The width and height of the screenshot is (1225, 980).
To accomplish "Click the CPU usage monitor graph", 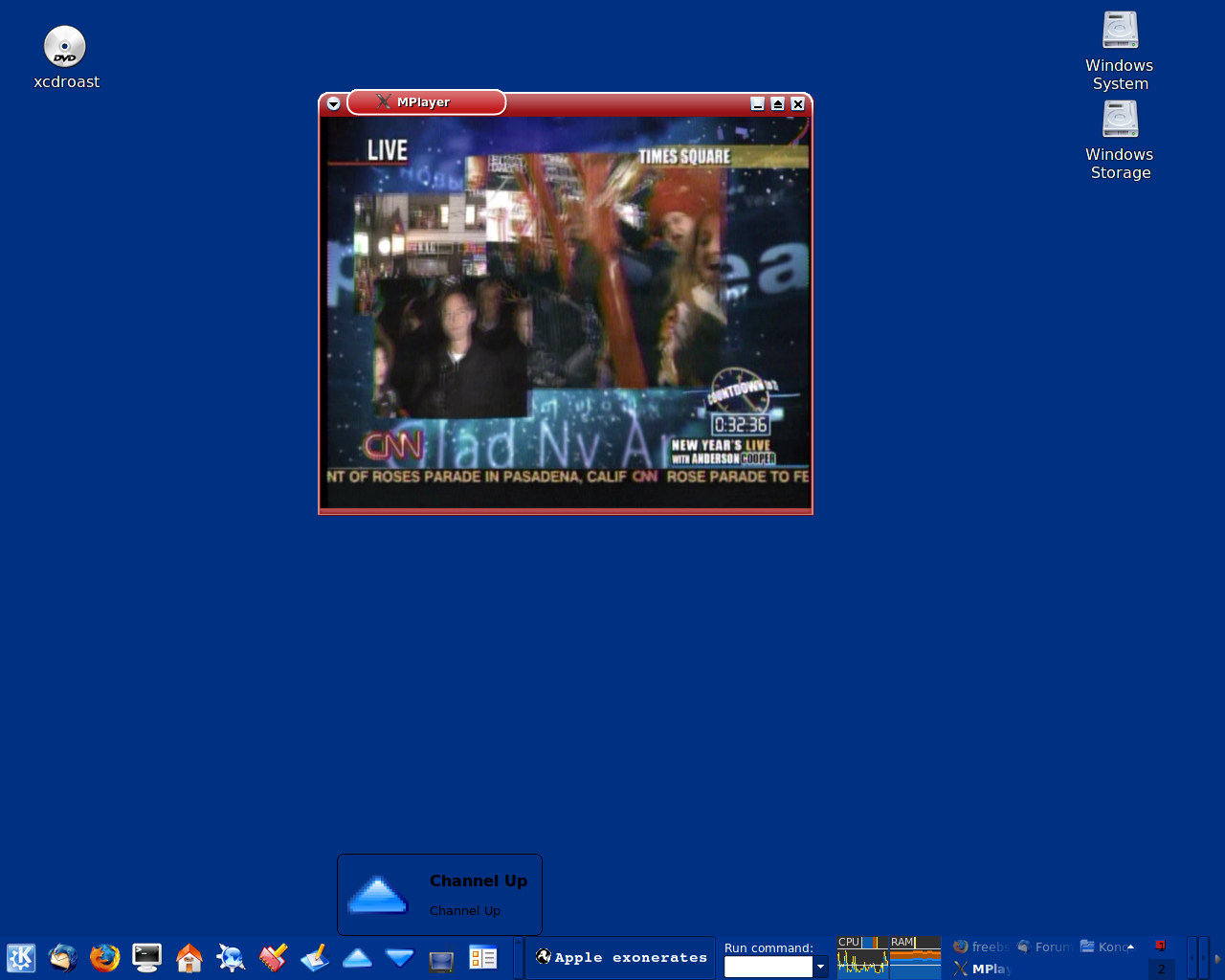I will point(862,957).
